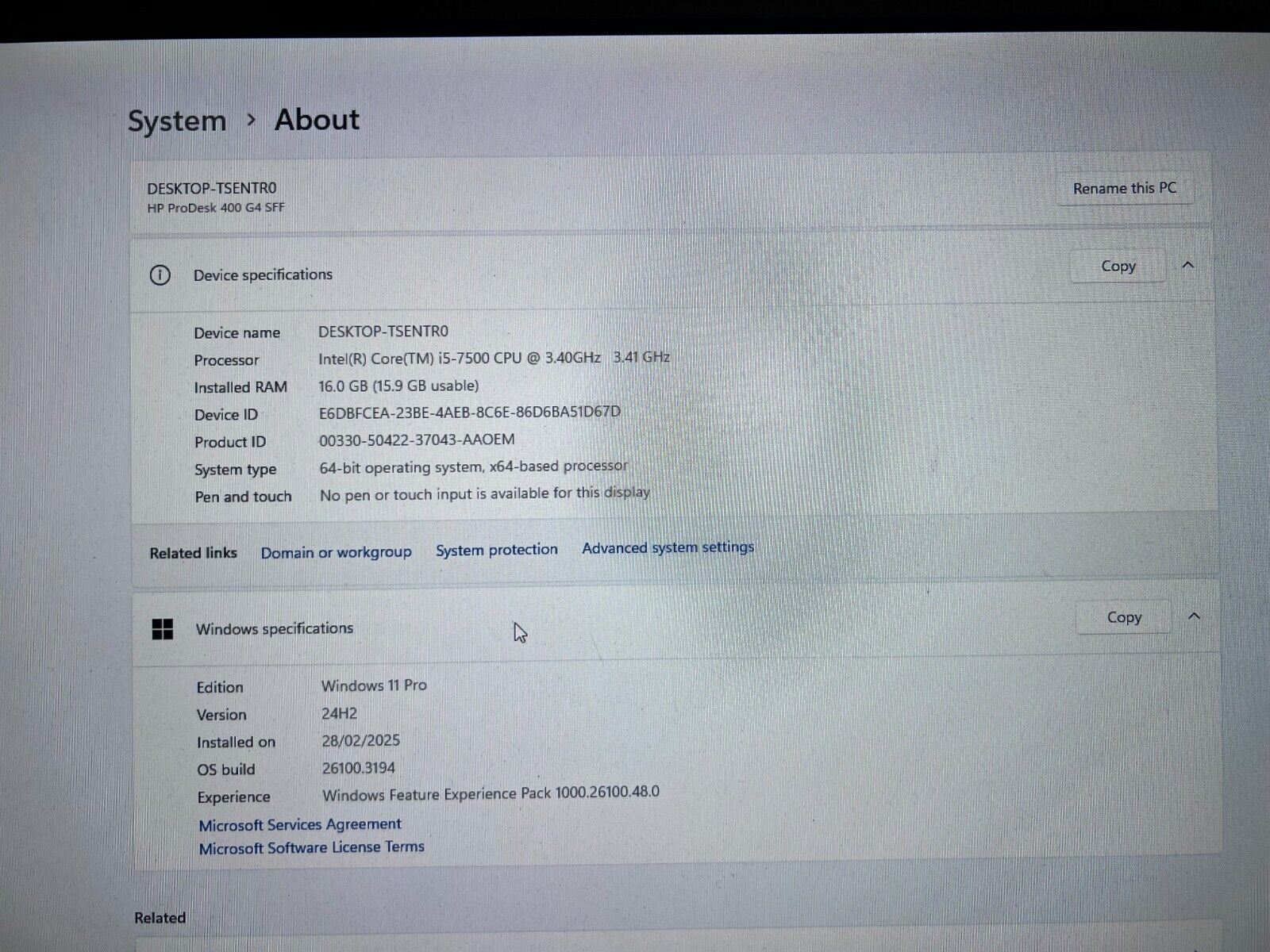Collapse the Windows specifications section chevron
Screen dimensions: 1270x952
point(1194,616)
